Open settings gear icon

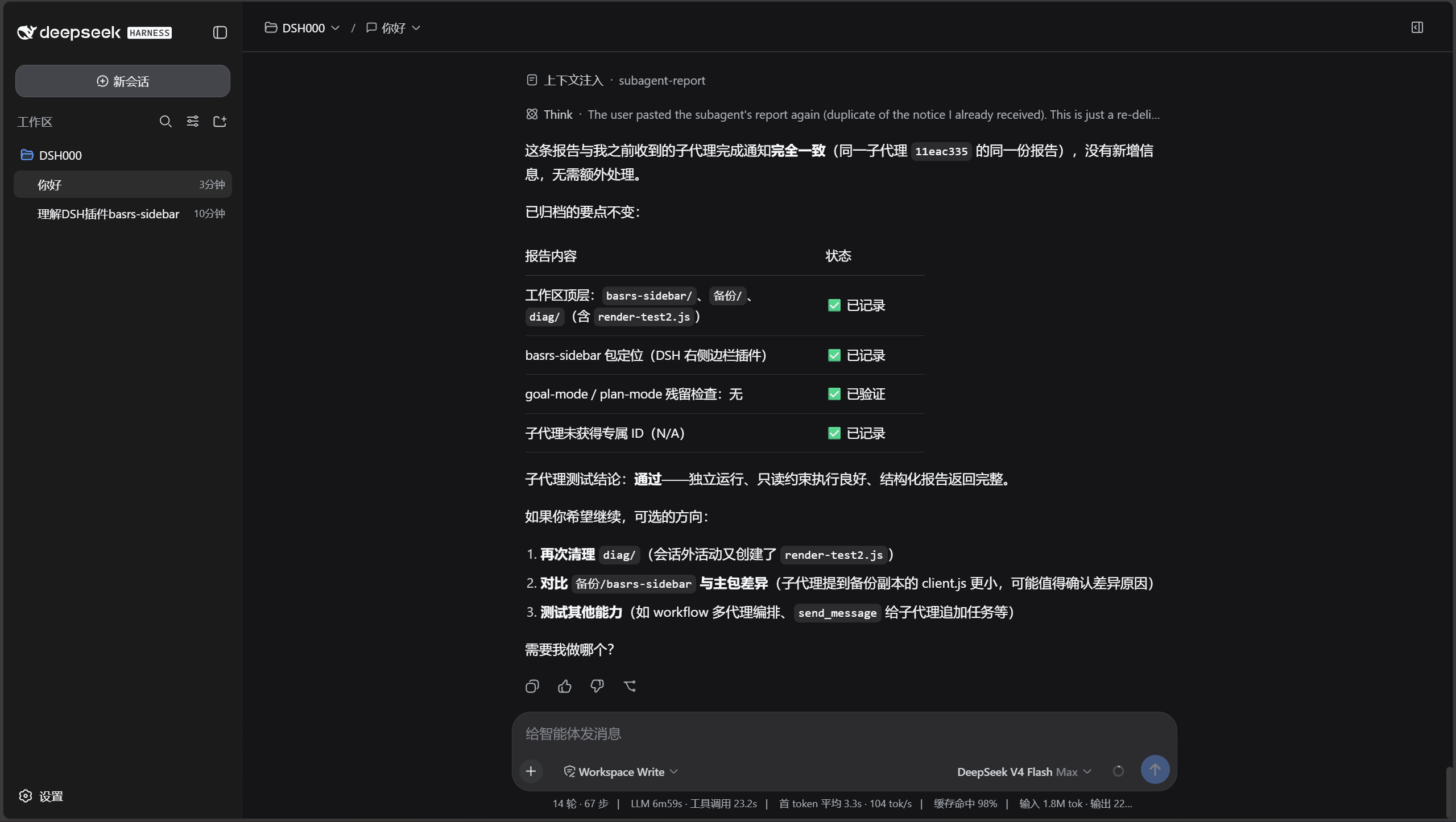click(26, 796)
